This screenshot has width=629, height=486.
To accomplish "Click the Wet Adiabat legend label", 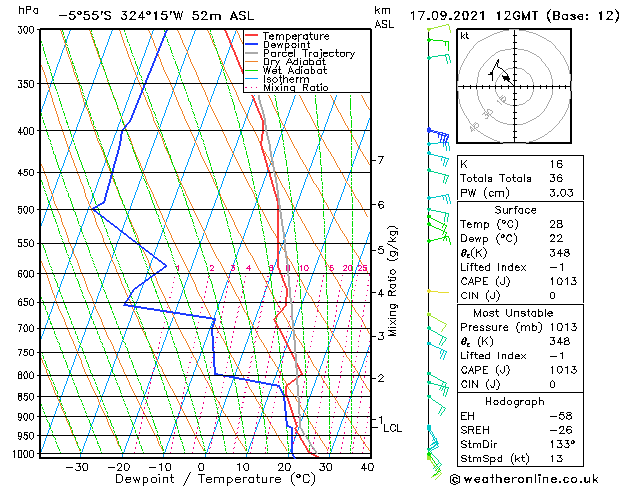I will pos(295,70).
